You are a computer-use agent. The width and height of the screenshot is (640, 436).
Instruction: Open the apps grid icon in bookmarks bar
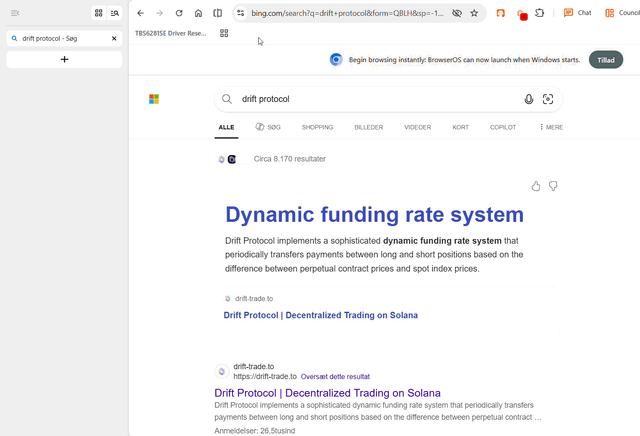click(224, 33)
